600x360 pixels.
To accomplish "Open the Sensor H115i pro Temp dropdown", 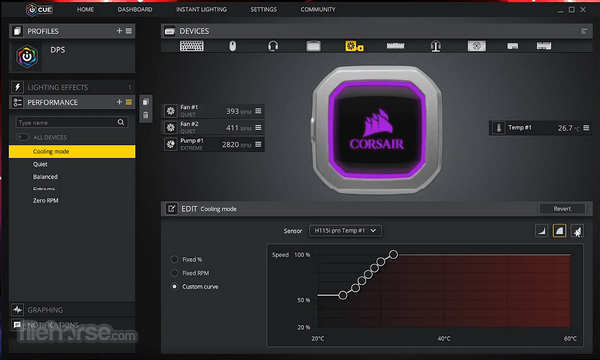I will point(345,230).
